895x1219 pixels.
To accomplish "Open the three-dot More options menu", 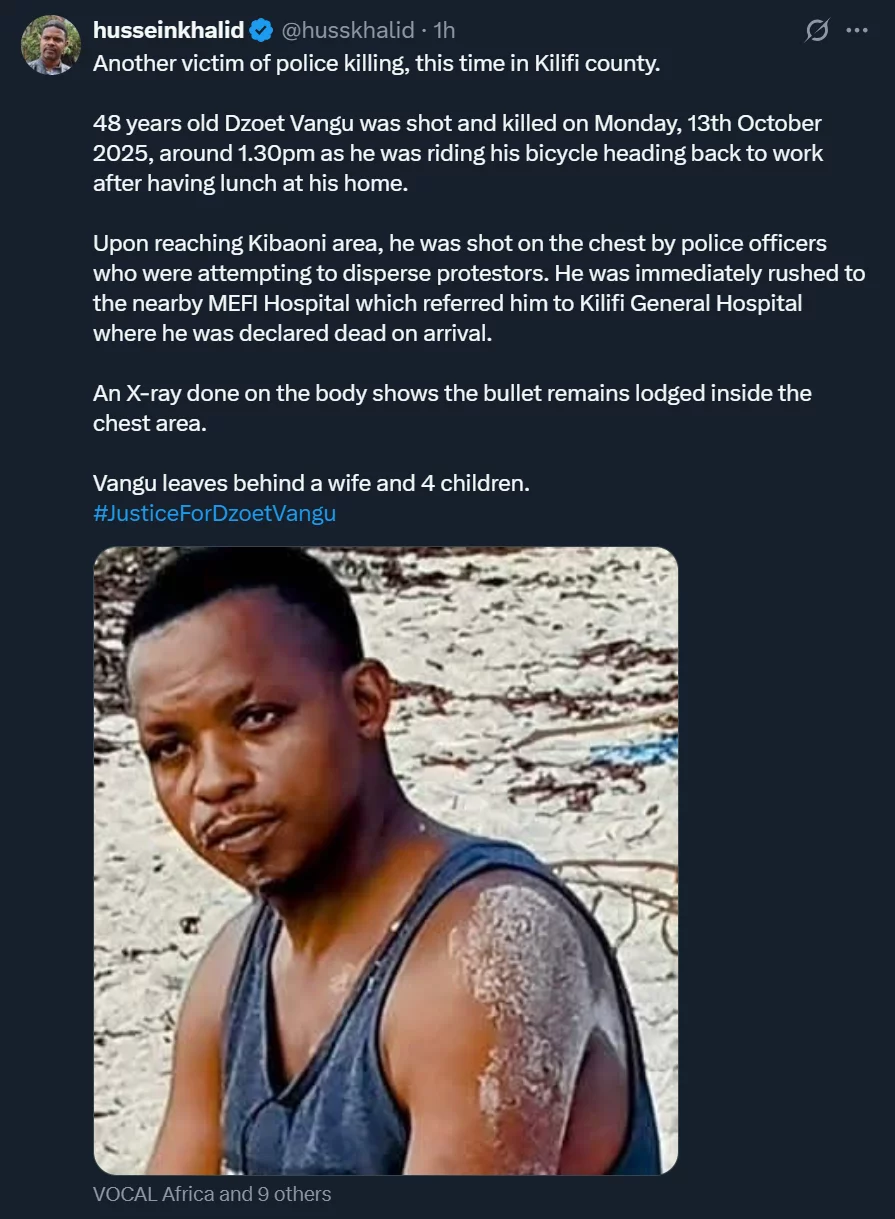I will point(857,30).
